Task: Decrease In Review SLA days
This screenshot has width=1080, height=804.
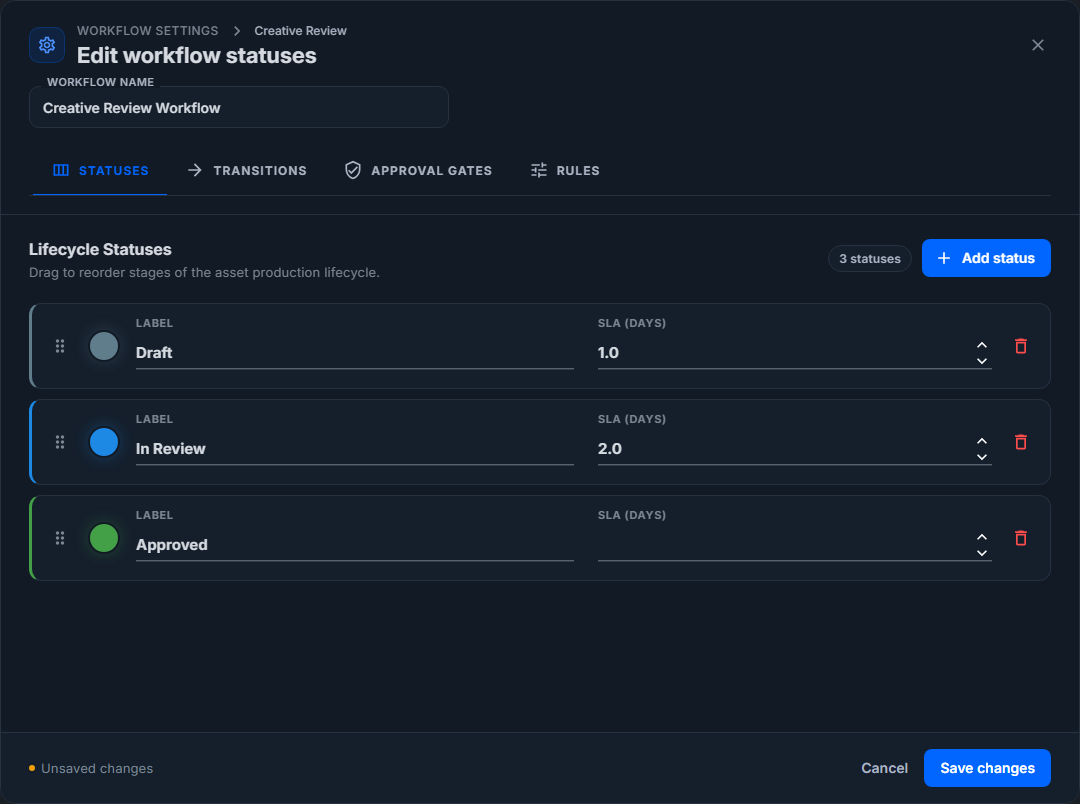Action: pyautogui.click(x=982, y=457)
